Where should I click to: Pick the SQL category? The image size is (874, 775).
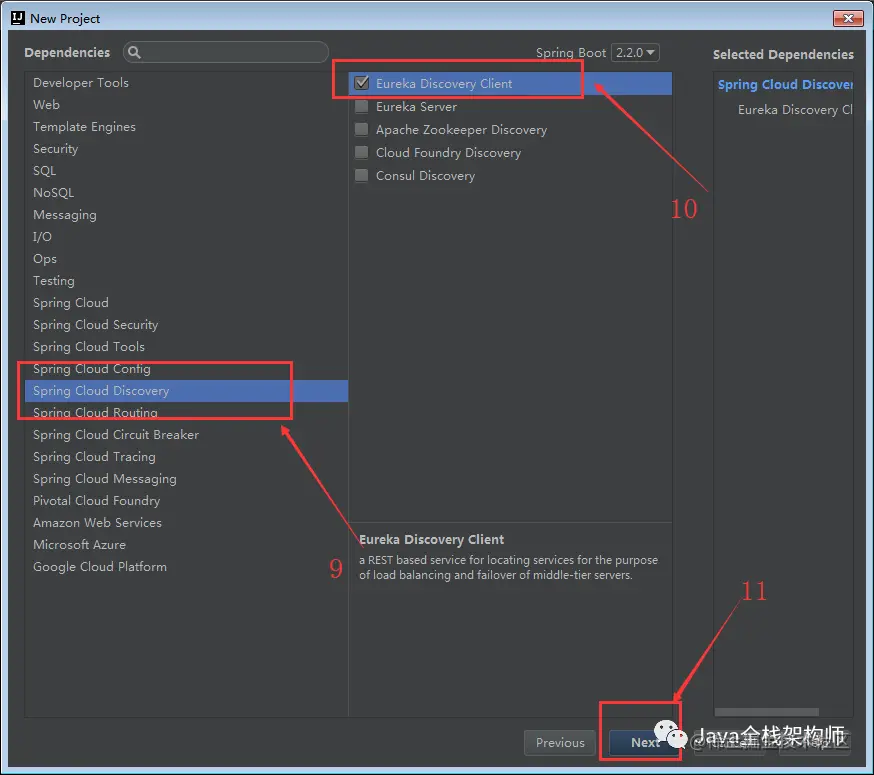186,171
